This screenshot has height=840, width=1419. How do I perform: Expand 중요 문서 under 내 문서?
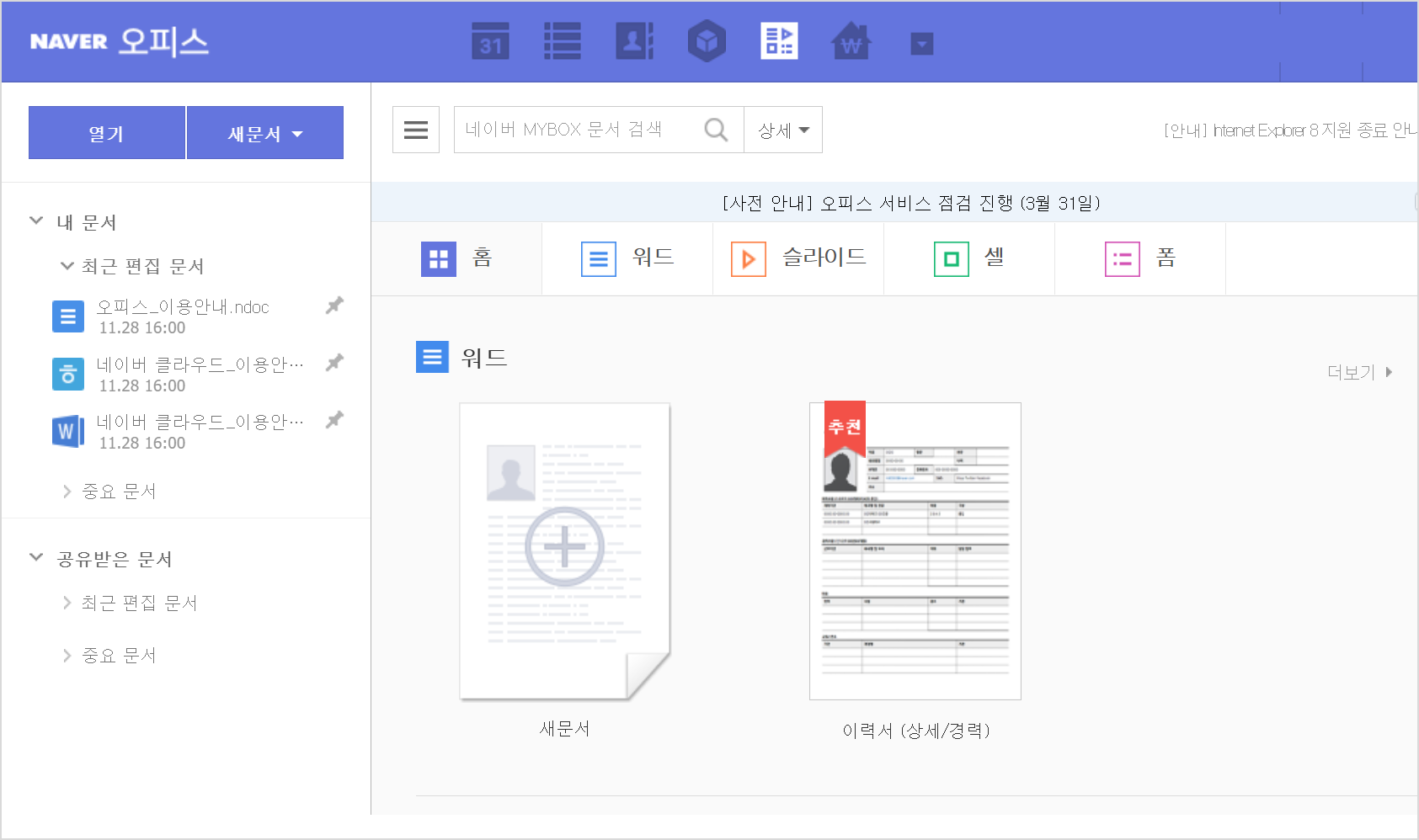coord(67,492)
